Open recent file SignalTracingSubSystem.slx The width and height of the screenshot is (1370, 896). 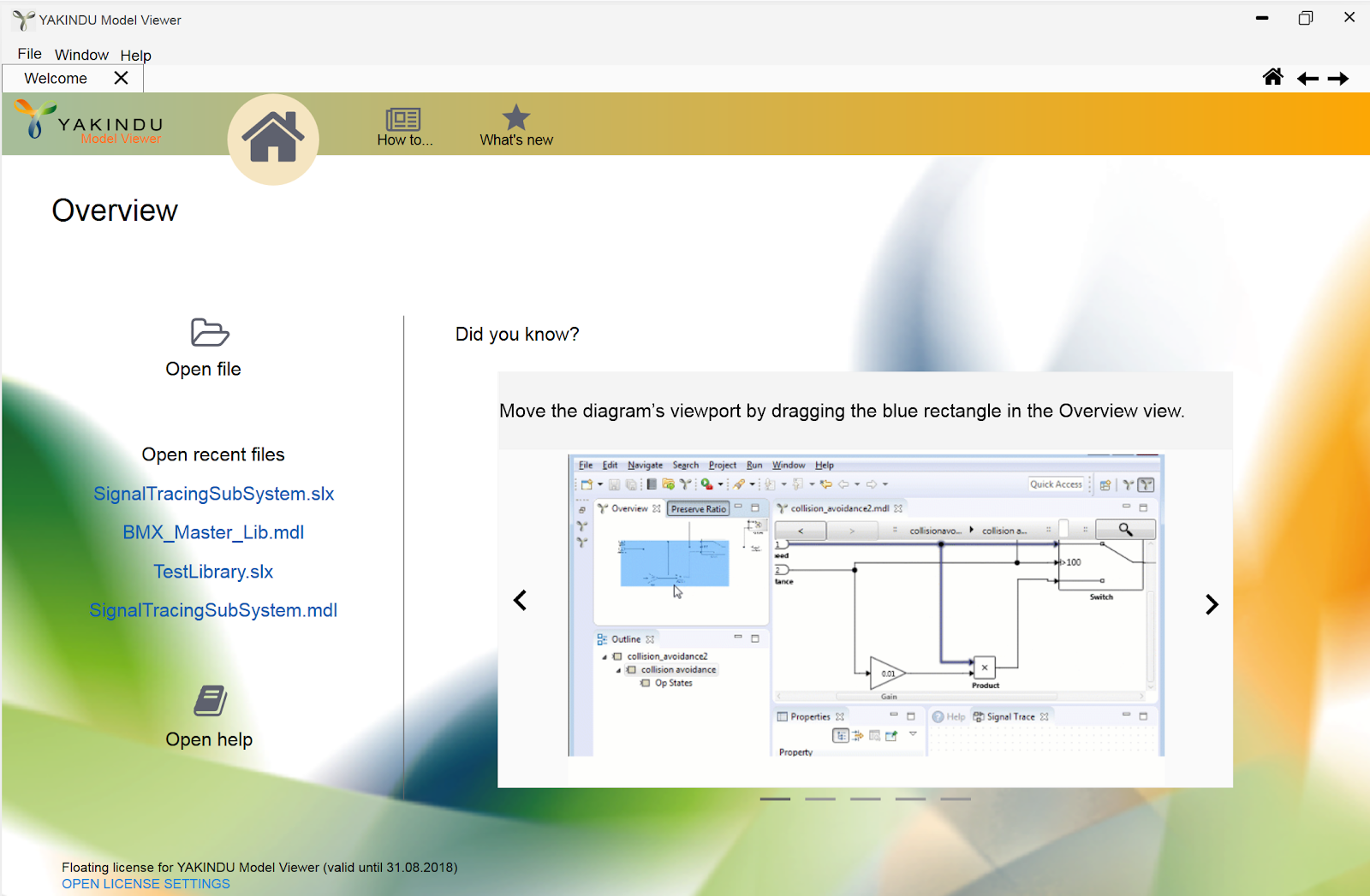(213, 494)
